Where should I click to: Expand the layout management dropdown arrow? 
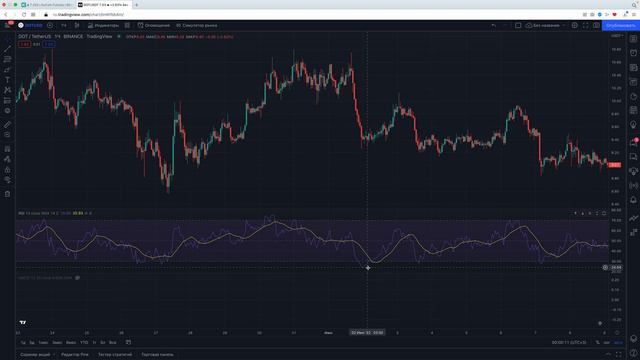pos(564,25)
